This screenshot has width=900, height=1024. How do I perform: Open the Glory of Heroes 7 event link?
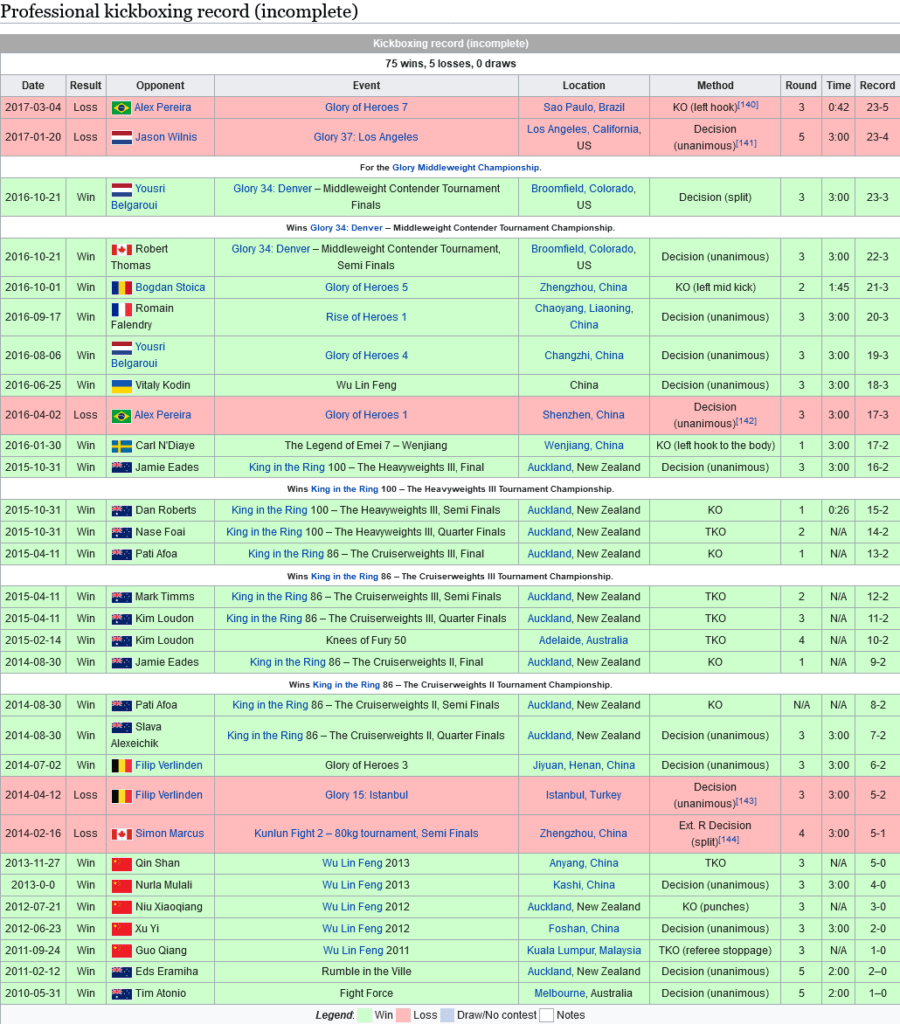click(x=366, y=108)
